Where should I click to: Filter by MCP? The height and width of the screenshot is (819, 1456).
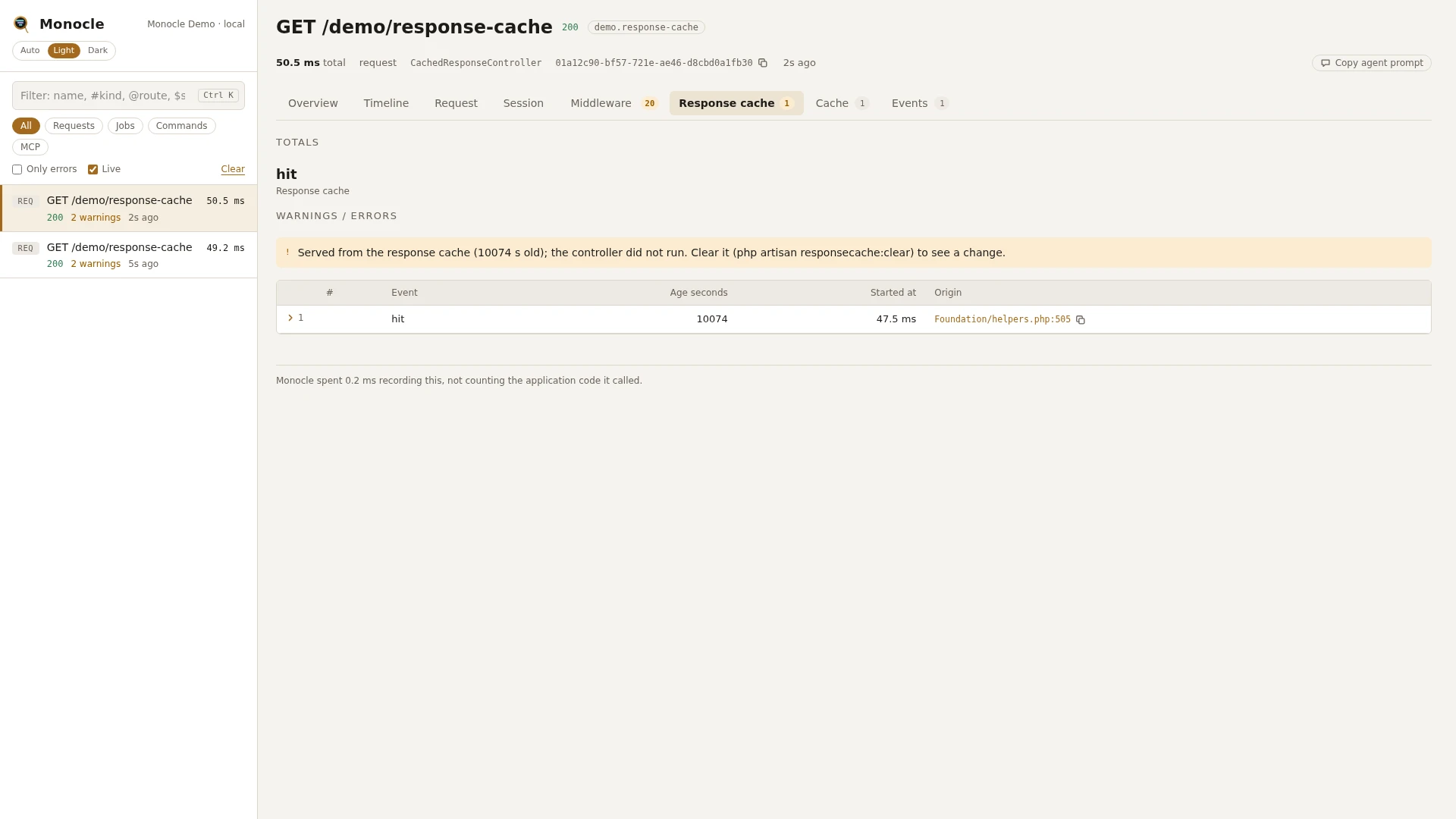(30, 147)
